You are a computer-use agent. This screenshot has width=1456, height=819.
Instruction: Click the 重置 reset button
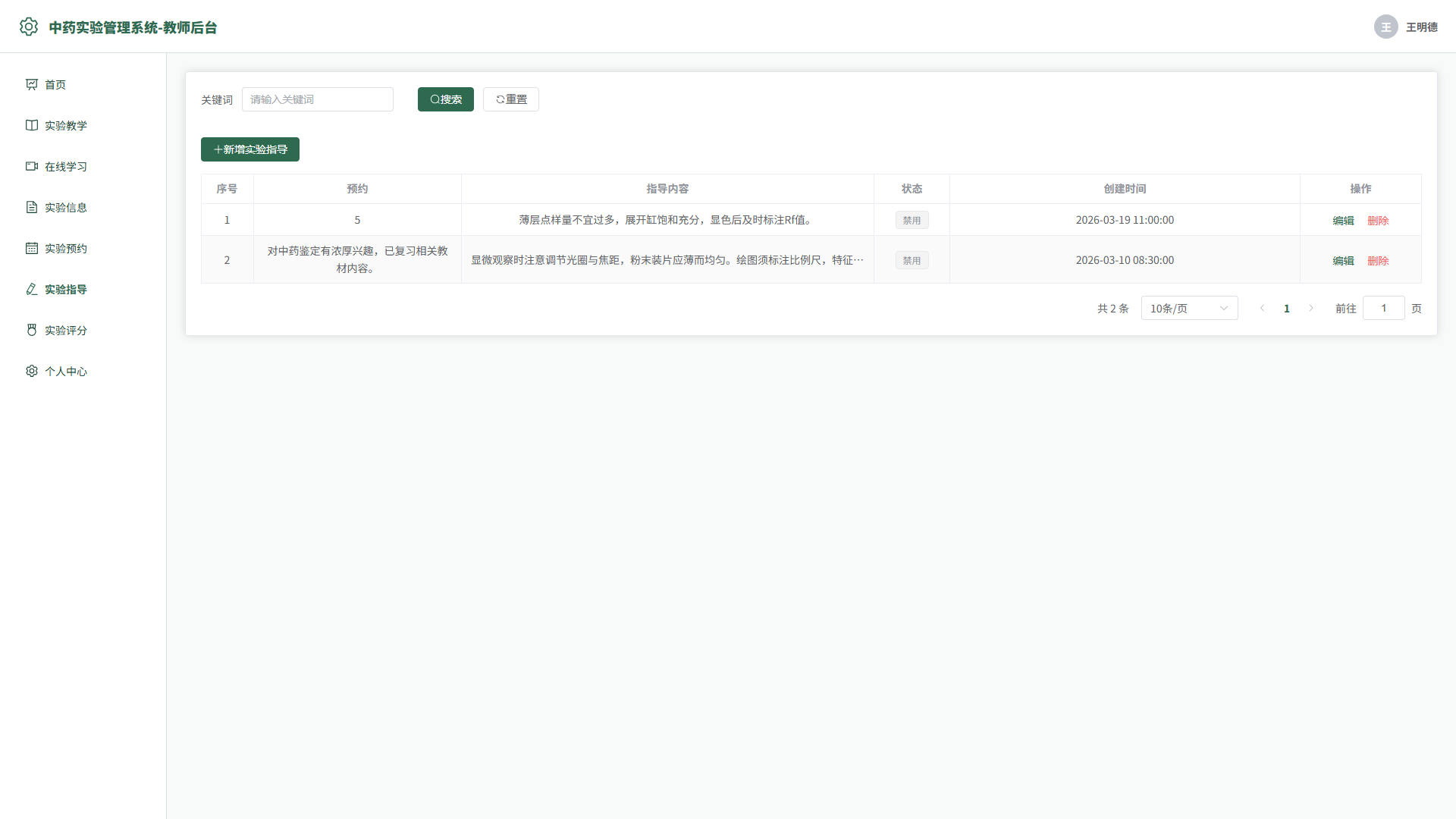pyautogui.click(x=511, y=99)
